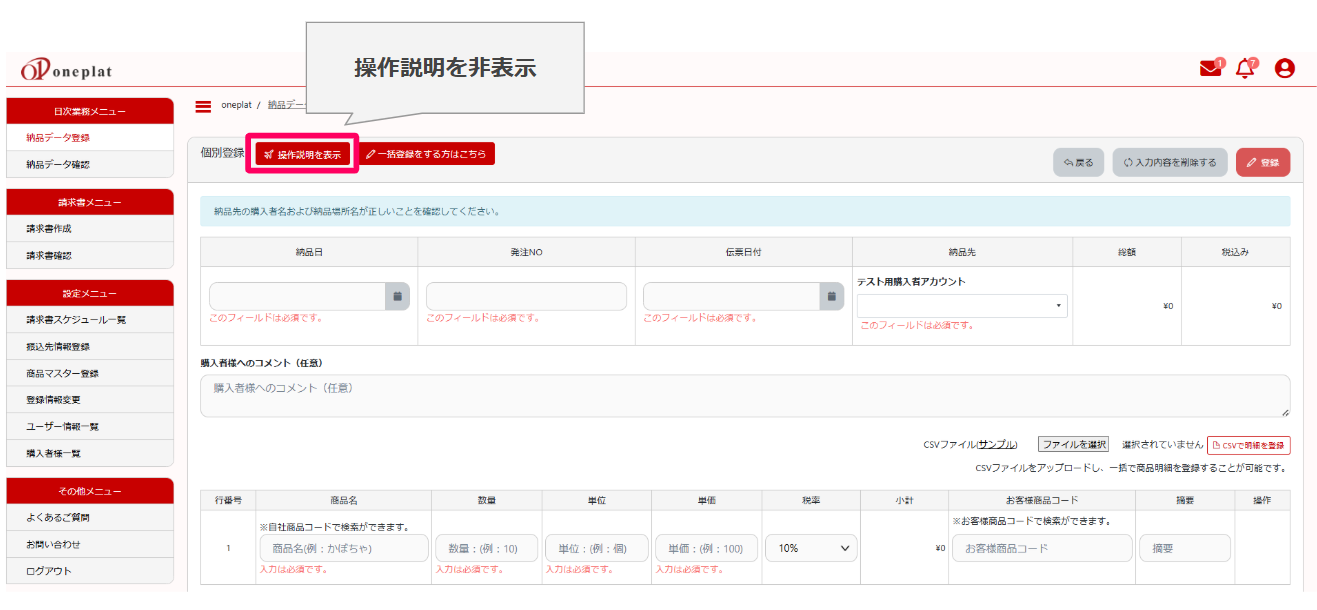The height and width of the screenshot is (610, 1317).
Task: Toggle the hamburger sidebar menu icon
Action: [203, 105]
